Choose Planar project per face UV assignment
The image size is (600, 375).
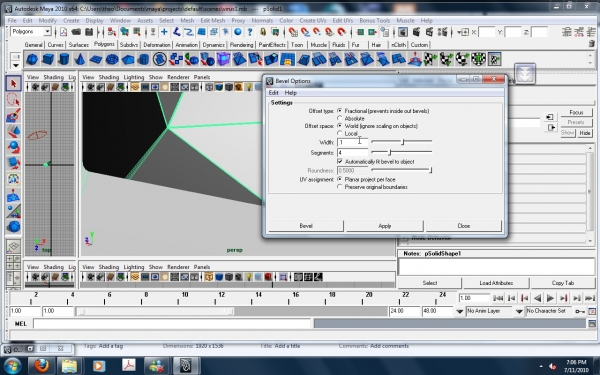pos(339,179)
